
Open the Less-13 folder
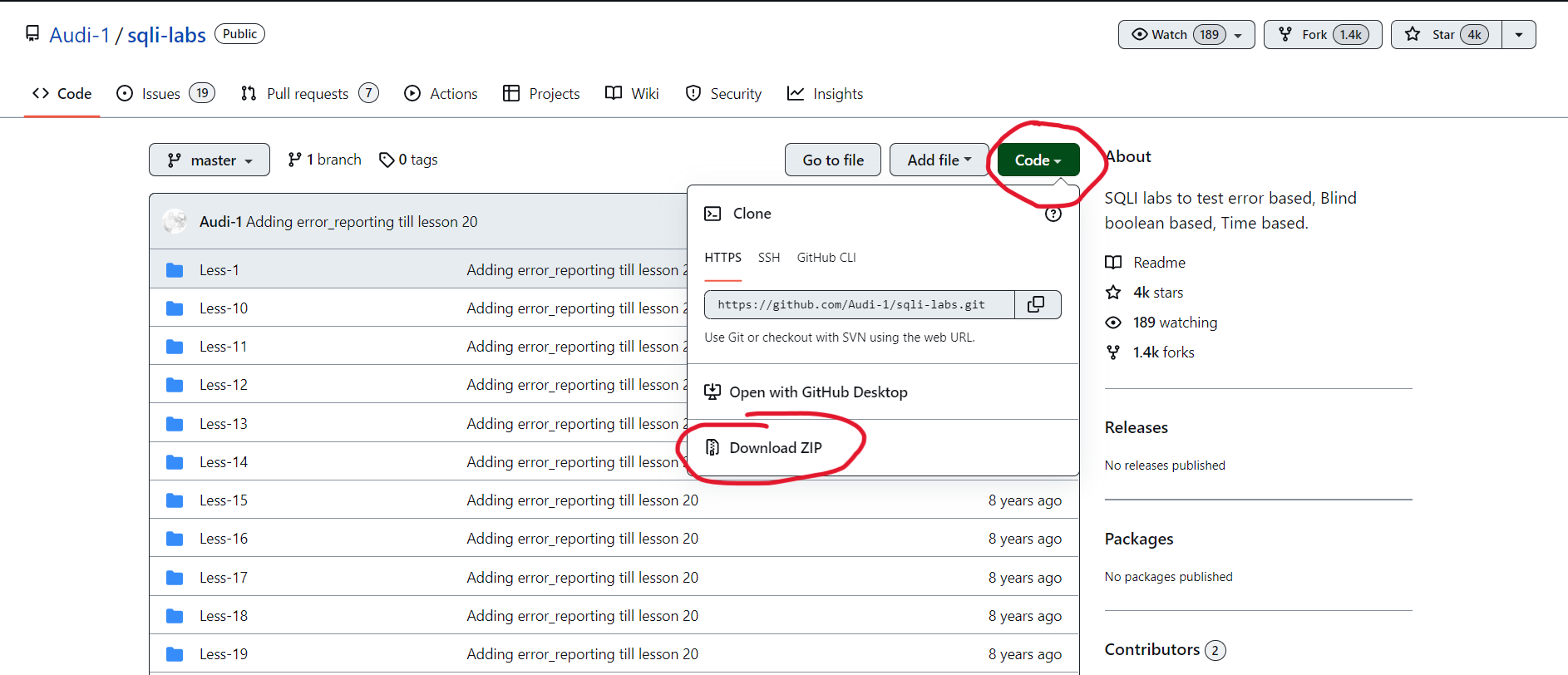click(x=224, y=424)
